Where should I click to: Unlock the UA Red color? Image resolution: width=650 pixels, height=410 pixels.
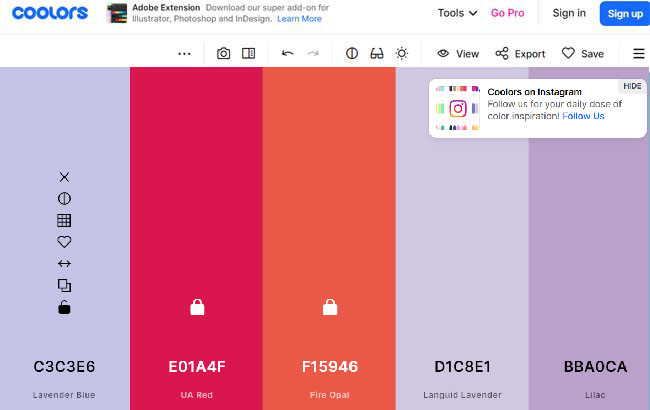pos(197,307)
